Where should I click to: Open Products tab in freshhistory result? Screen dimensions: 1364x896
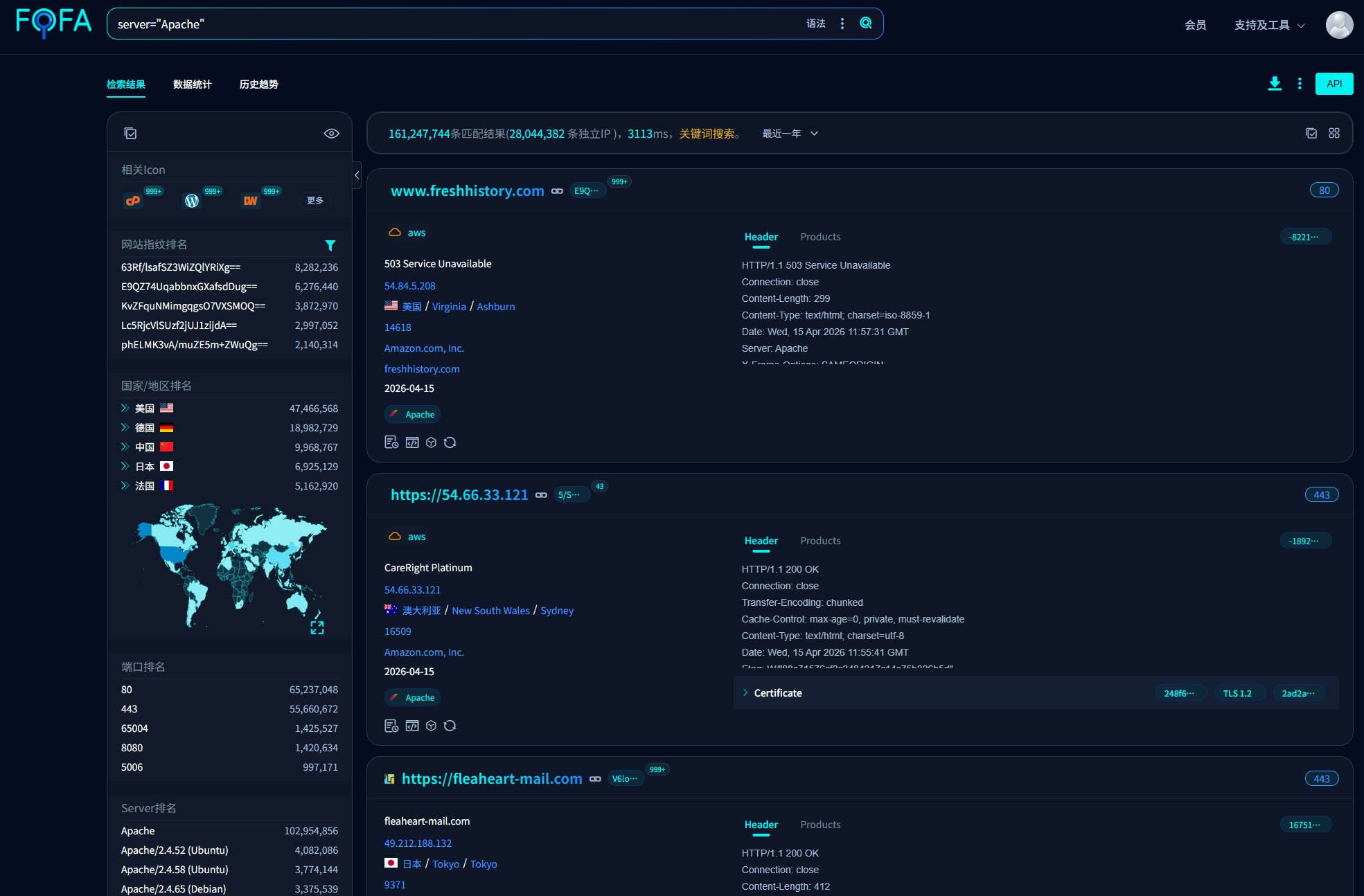coord(820,237)
